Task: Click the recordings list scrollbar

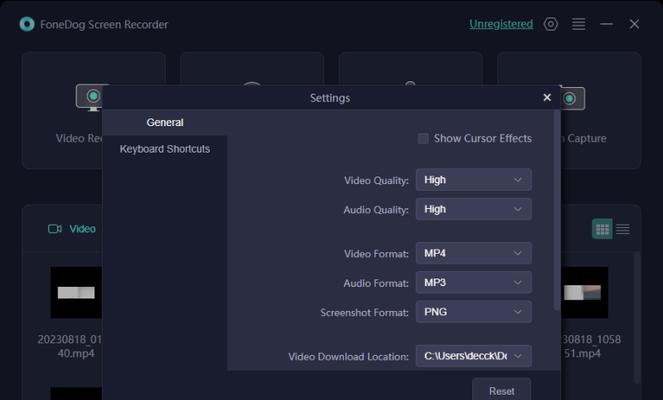Action: click(637, 317)
